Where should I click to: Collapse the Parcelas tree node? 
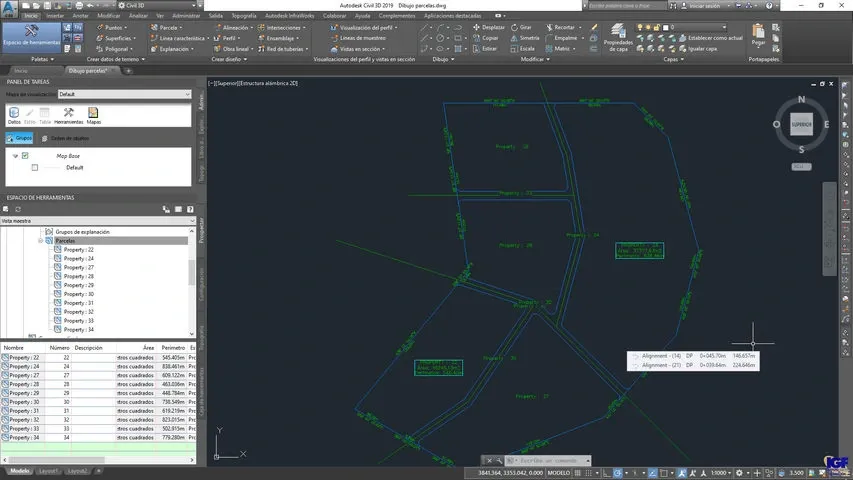(x=40, y=241)
